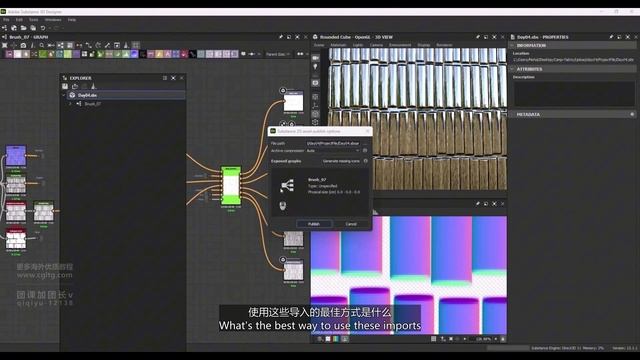
Task: Click the File path field in publish dialog
Action: point(333,143)
